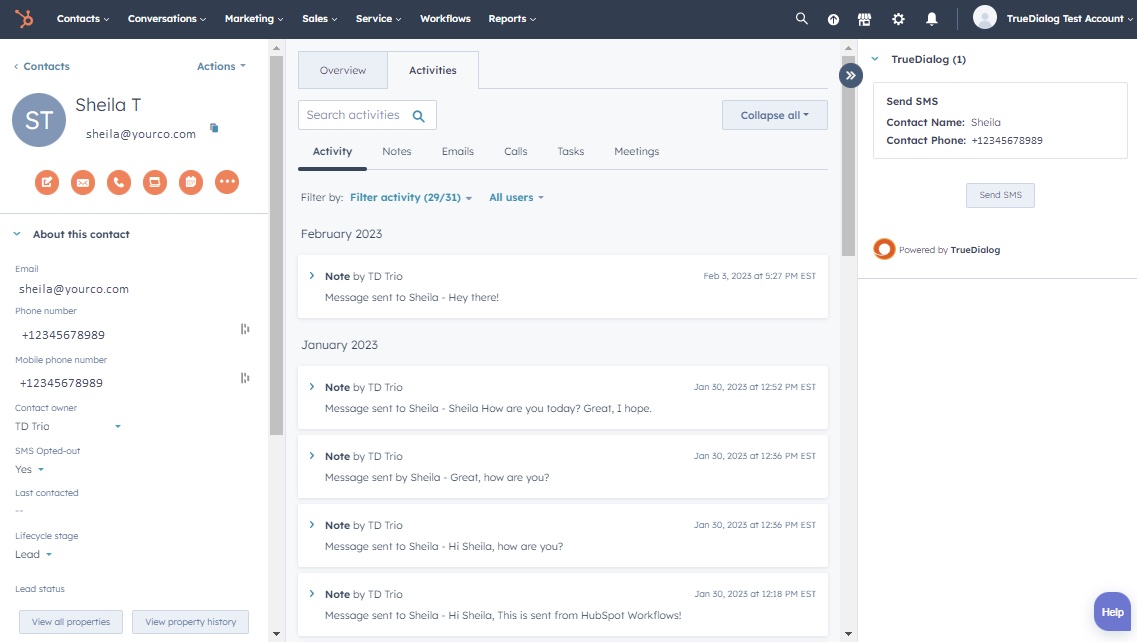This screenshot has width=1137, height=642.
Task: Click the Search activities input field
Action: [x=354, y=115]
